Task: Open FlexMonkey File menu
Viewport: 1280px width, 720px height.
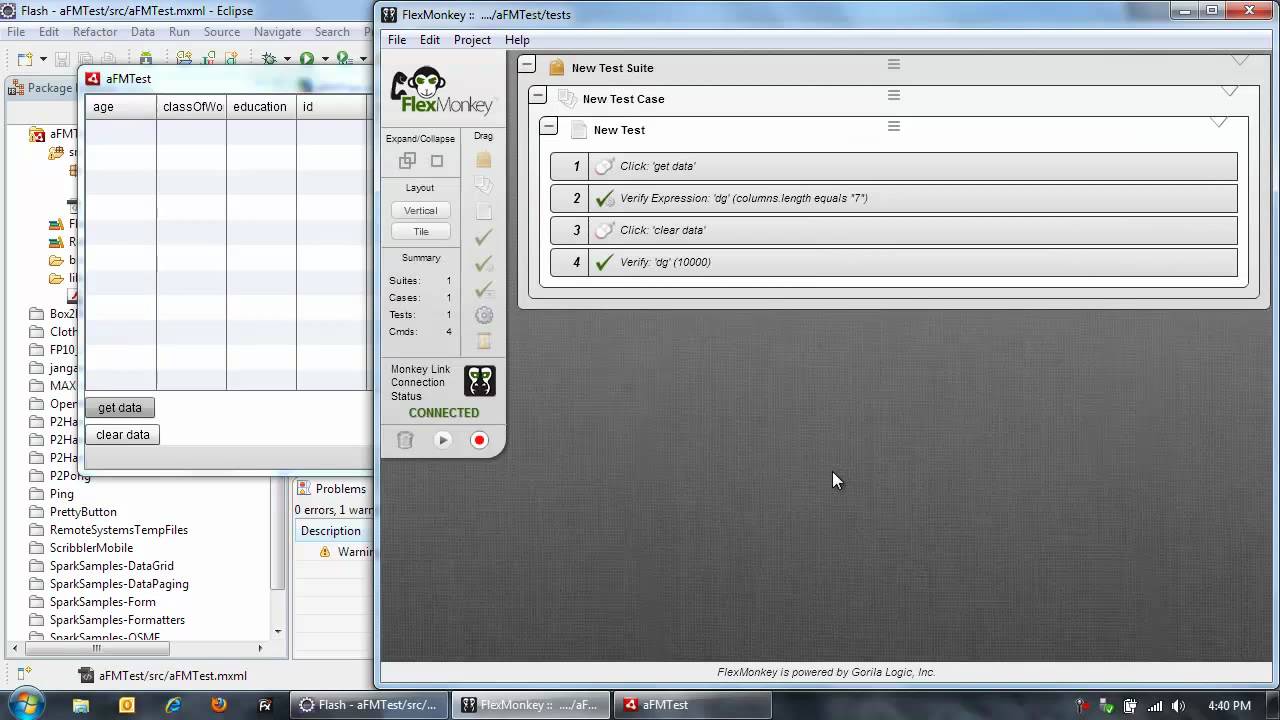Action: coord(397,40)
